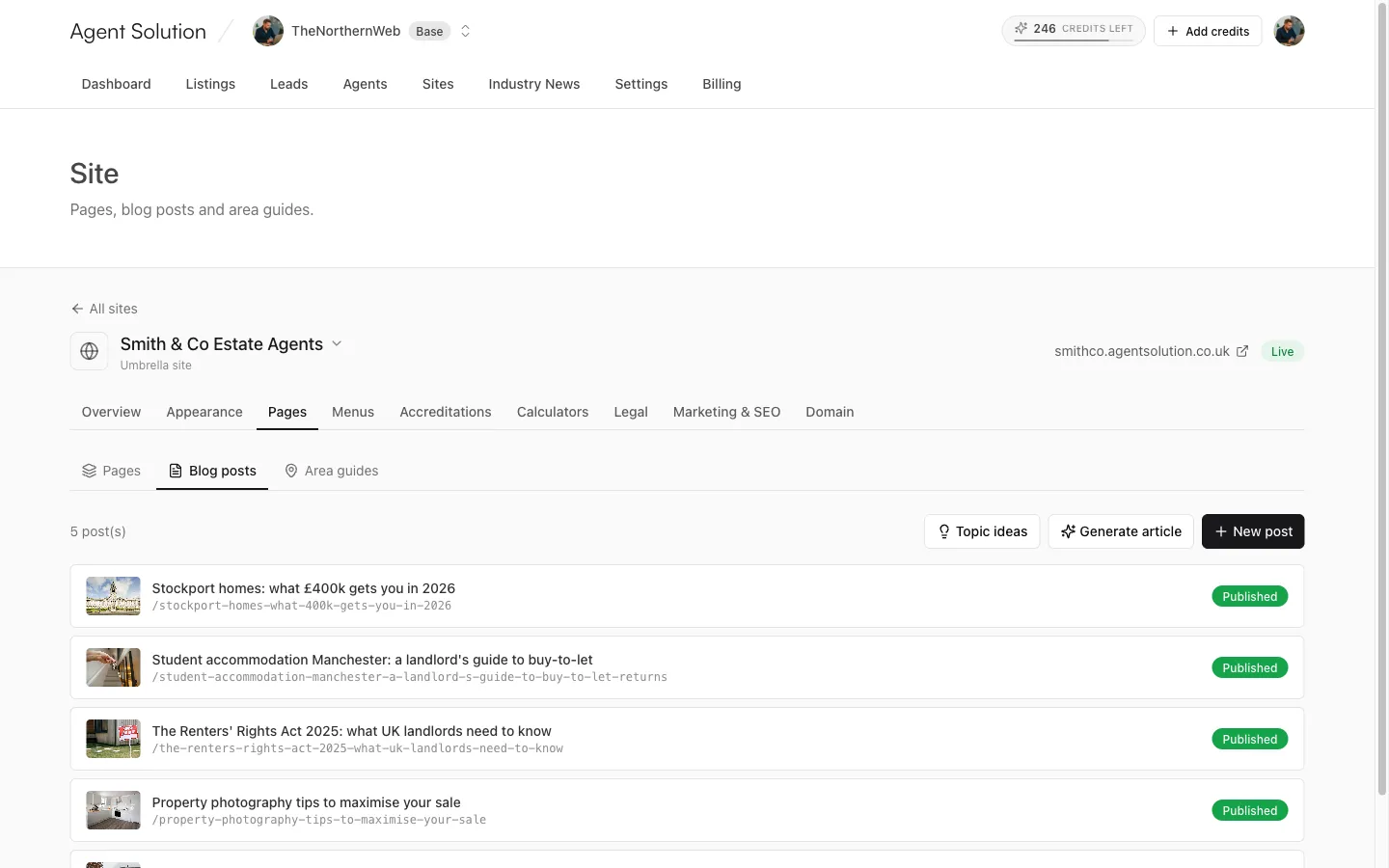Image resolution: width=1389 pixels, height=868 pixels.
Task: Click the plus icon in New post
Action: 1221,531
